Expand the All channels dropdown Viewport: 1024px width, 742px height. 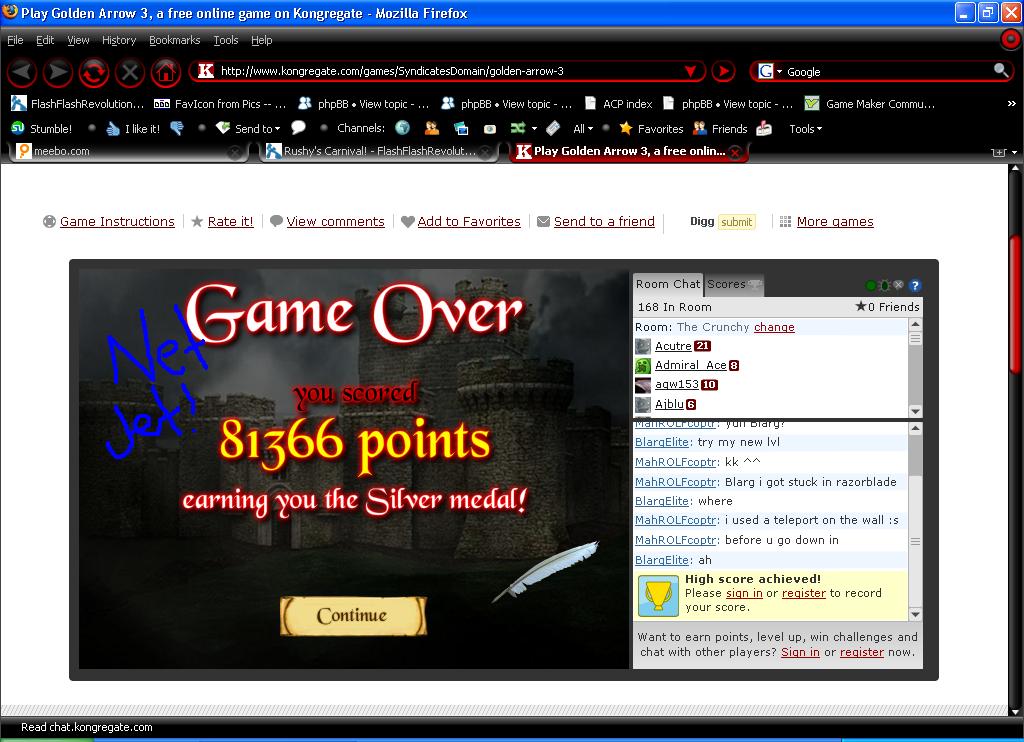point(590,129)
